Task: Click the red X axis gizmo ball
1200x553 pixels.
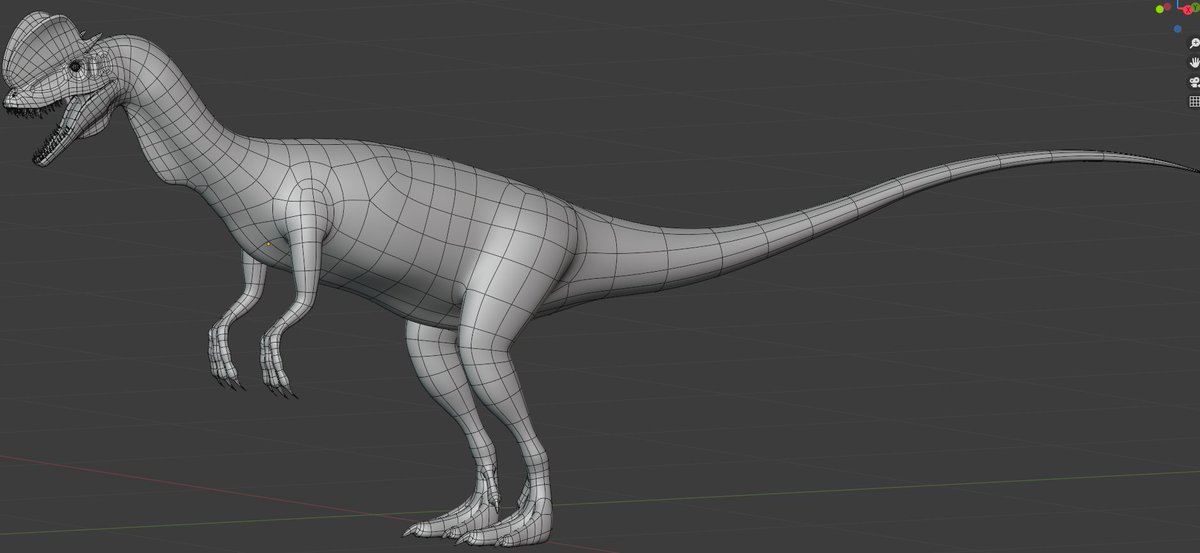Action: click(x=1187, y=10)
